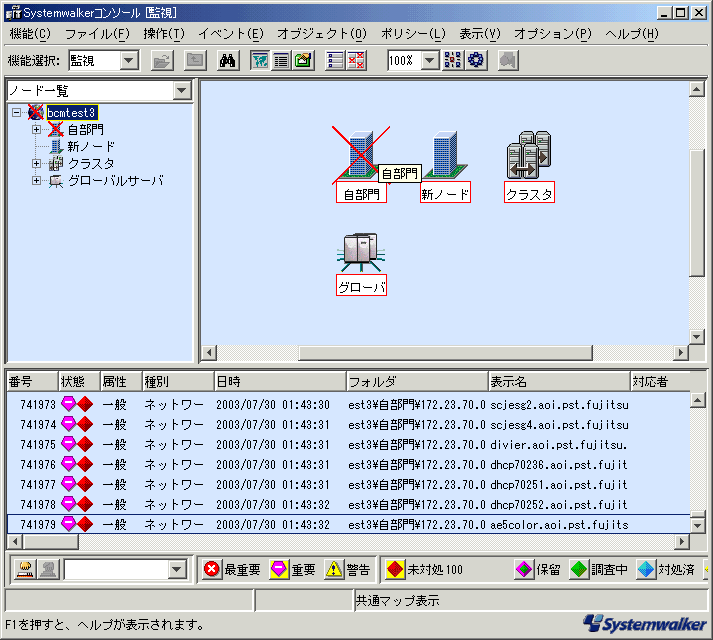This screenshot has width=713, height=640.
Task: Click the 日時 column header
Action: [280, 382]
